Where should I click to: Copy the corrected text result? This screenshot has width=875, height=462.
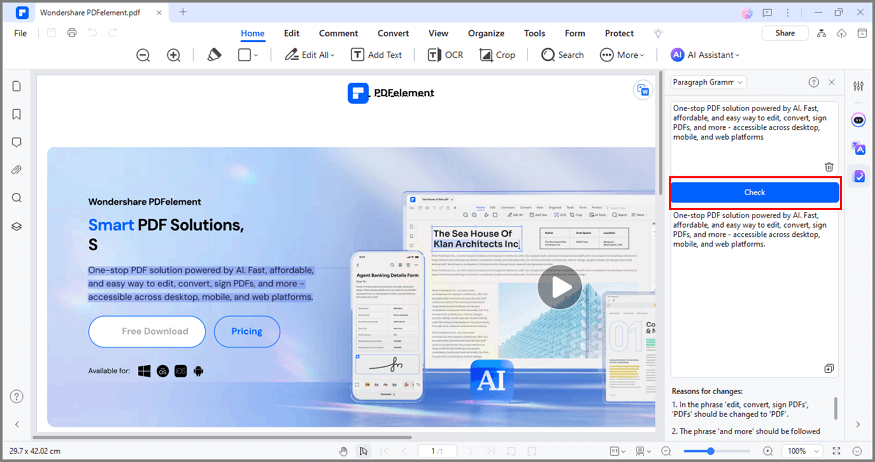pyautogui.click(x=829, y=368)
